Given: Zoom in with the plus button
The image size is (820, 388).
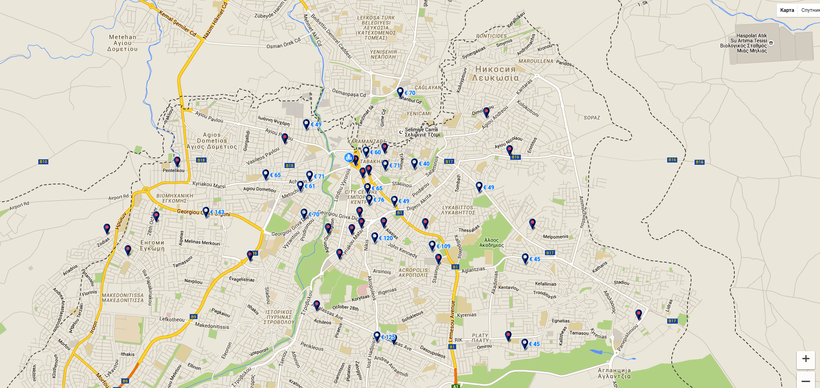Looking at the screenshot, I should [805, 359].
